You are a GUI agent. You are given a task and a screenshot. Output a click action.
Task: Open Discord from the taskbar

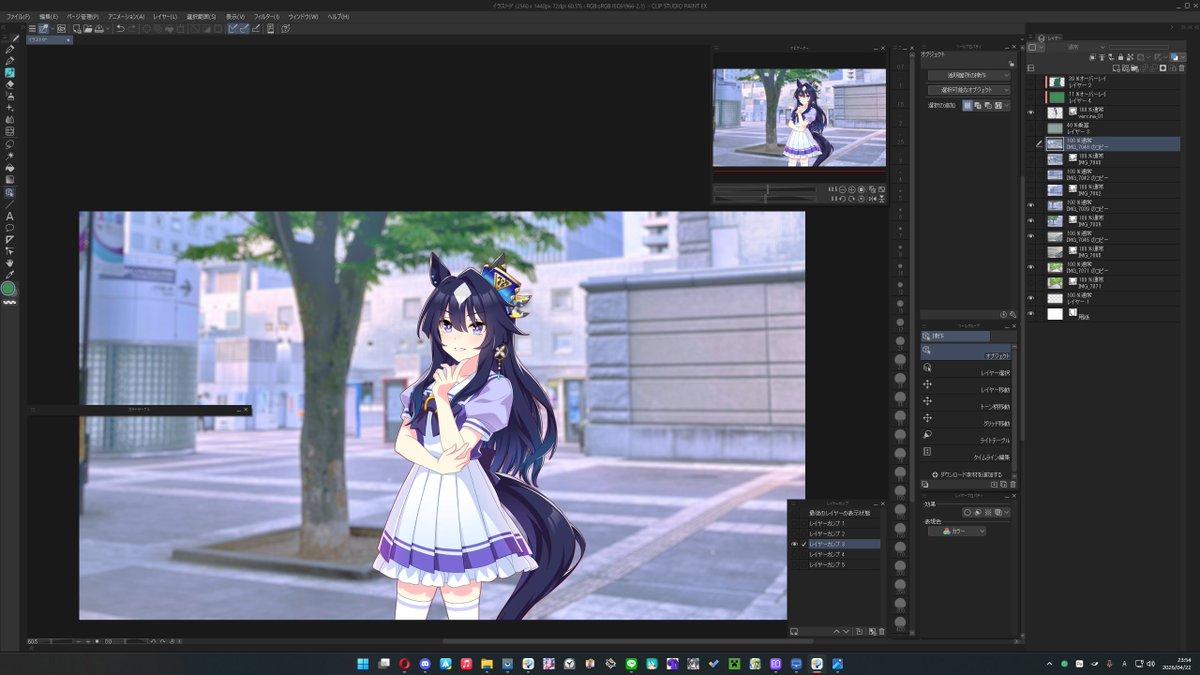[425, 663]
